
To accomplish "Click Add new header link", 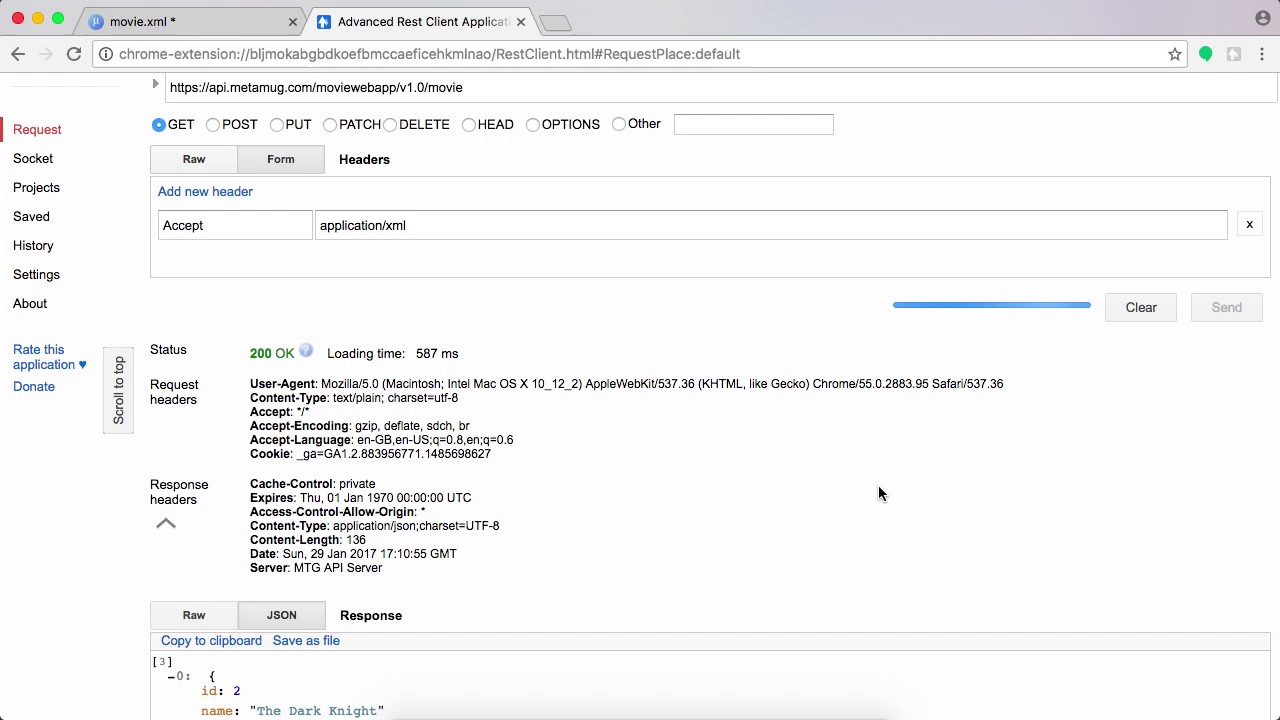I will pyautogui.click(x=205, y=191).
